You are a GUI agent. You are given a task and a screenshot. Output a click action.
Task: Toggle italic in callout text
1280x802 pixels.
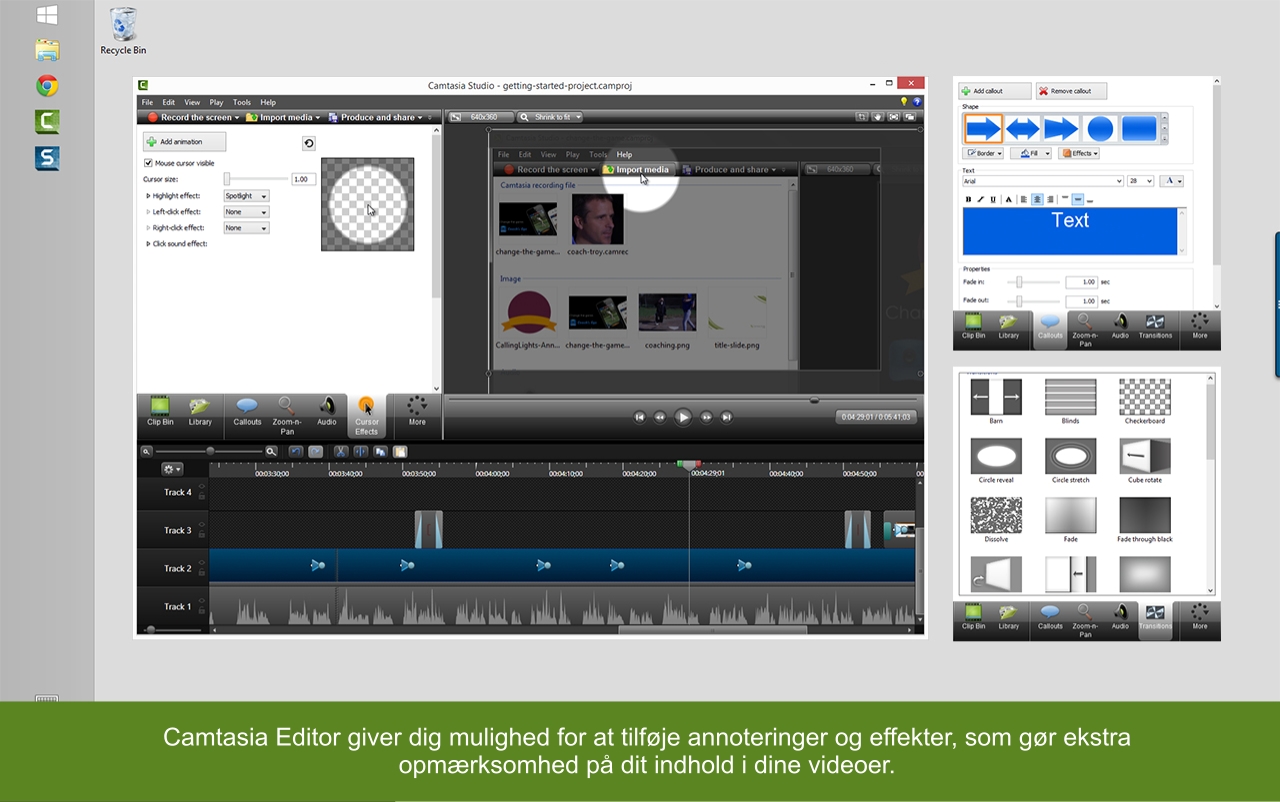(980, 199)
